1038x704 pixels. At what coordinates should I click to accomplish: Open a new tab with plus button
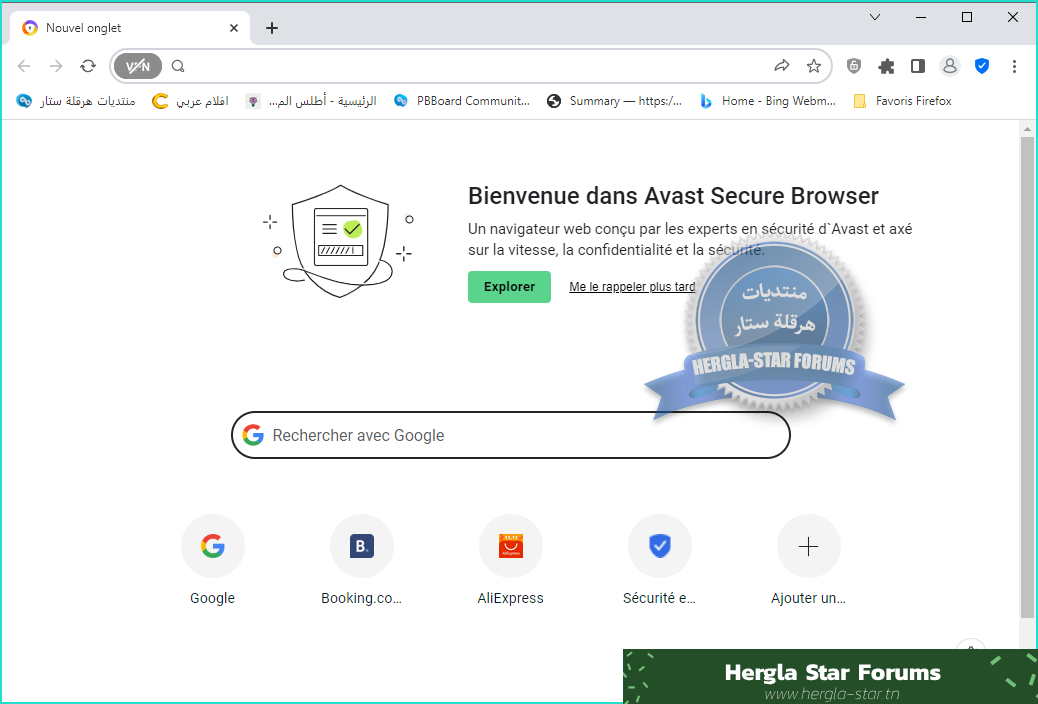271,28
